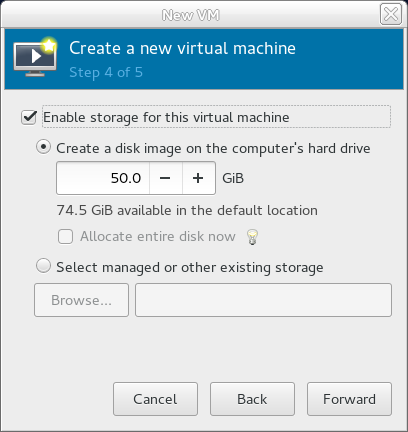Close the New VM dialog
Image resolution: width=408 pixels, height=432 pixels.
391,14
